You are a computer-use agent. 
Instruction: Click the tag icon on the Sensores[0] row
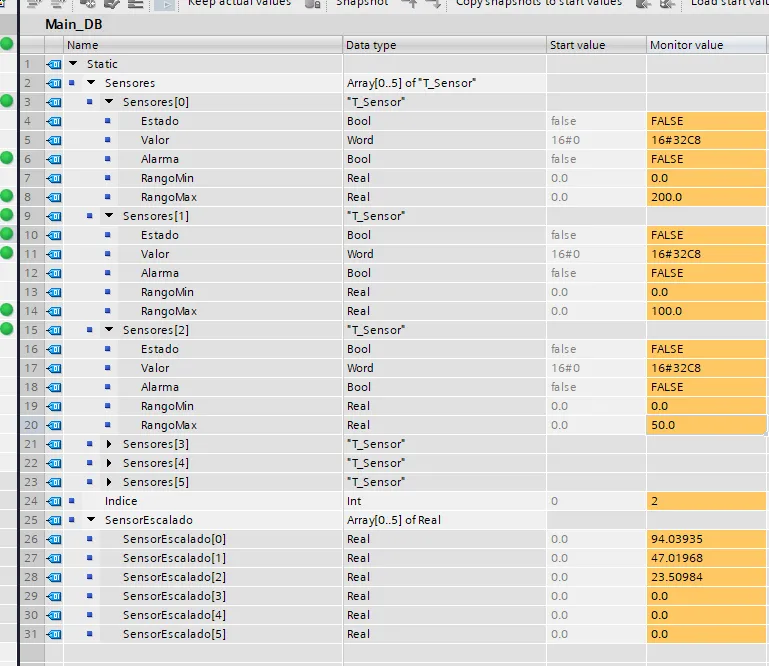[54, 102]
